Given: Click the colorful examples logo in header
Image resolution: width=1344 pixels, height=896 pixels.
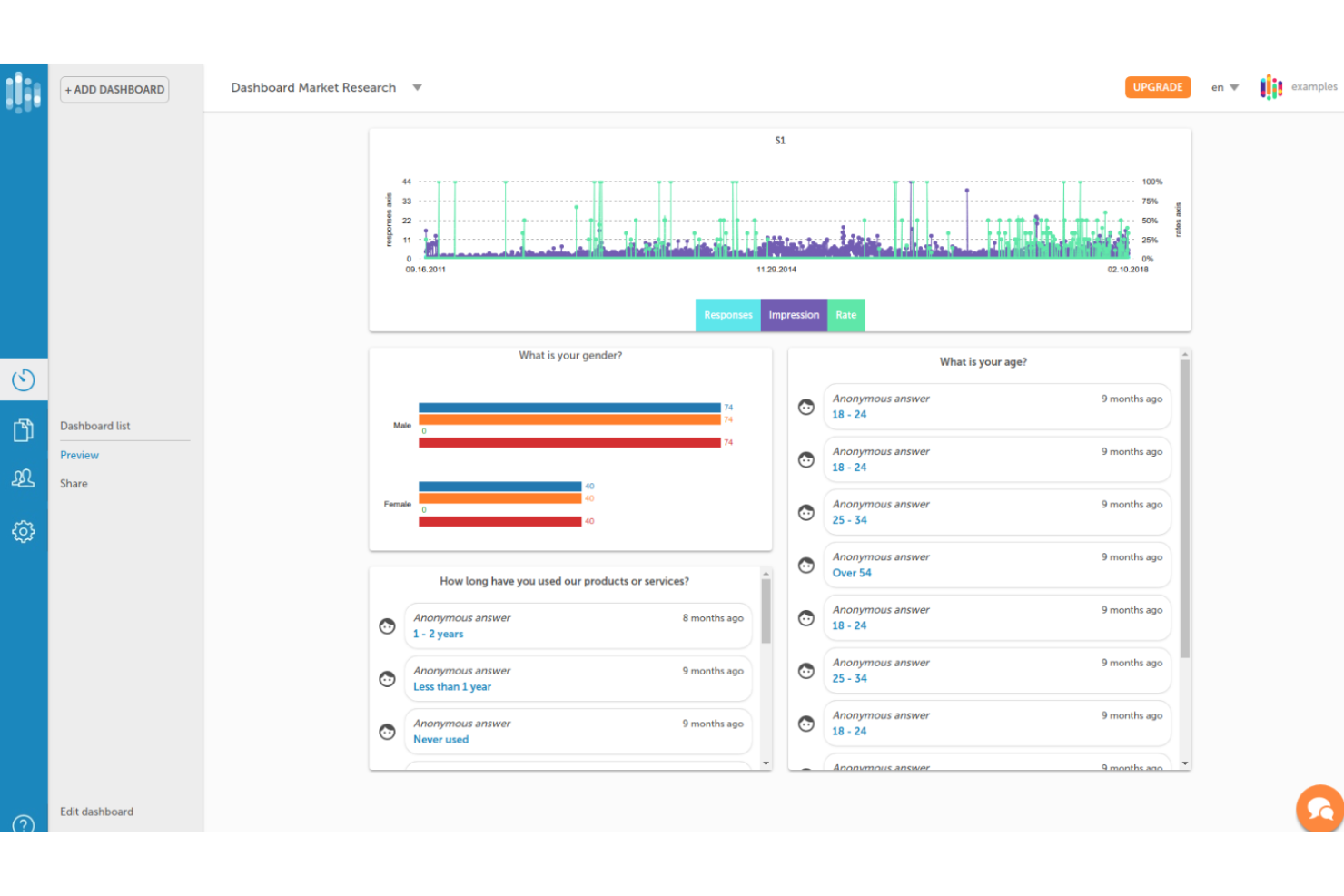Looking at the screenshot, I should [x=1271, y=86].
